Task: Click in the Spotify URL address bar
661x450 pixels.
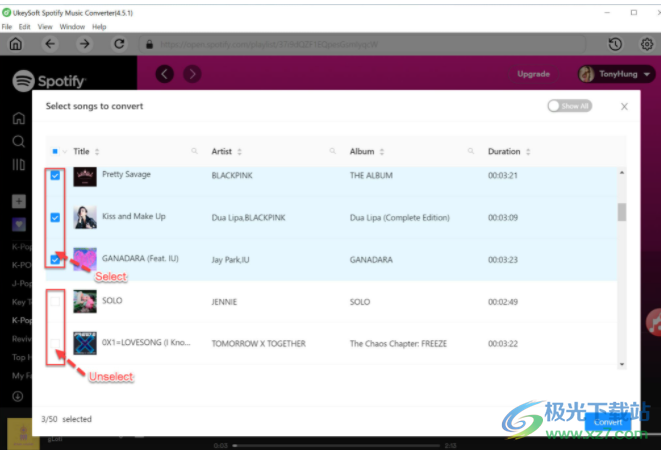Action: pos(363,44)
